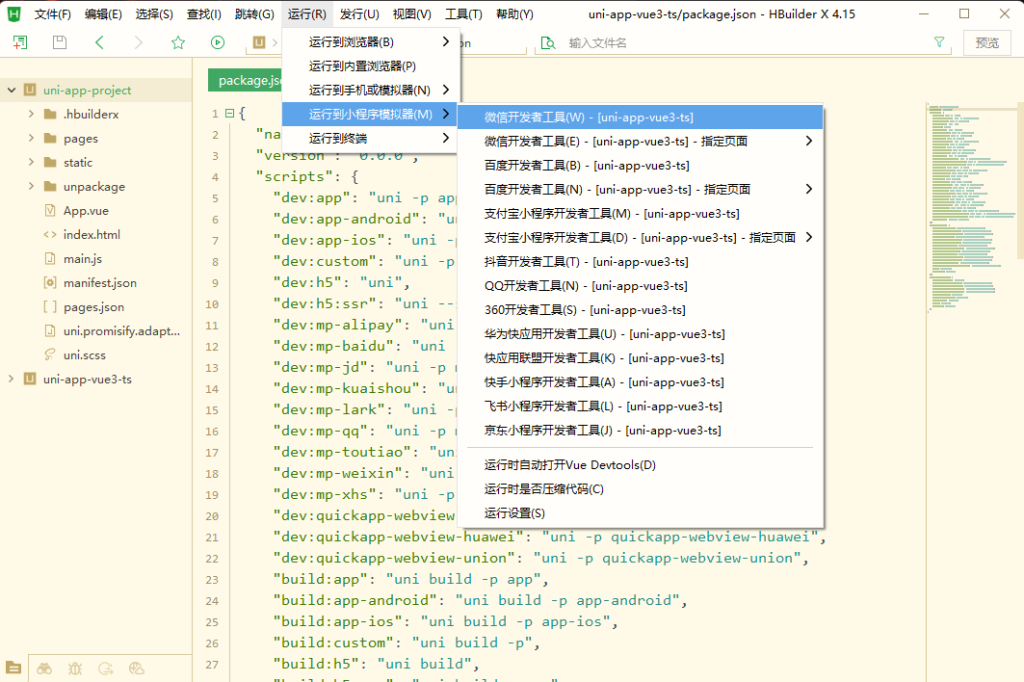Click the 预览 preview button
The width and height of the screenshot is (1024, 682).
click(986, 42)
